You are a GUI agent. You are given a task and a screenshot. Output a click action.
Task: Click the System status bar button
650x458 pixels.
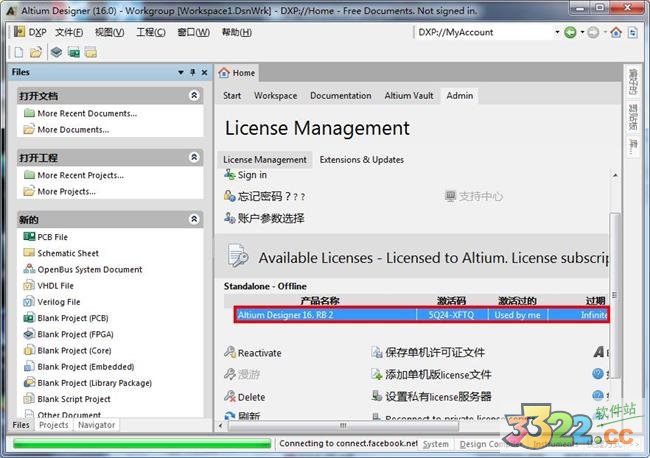pos(435,444)
